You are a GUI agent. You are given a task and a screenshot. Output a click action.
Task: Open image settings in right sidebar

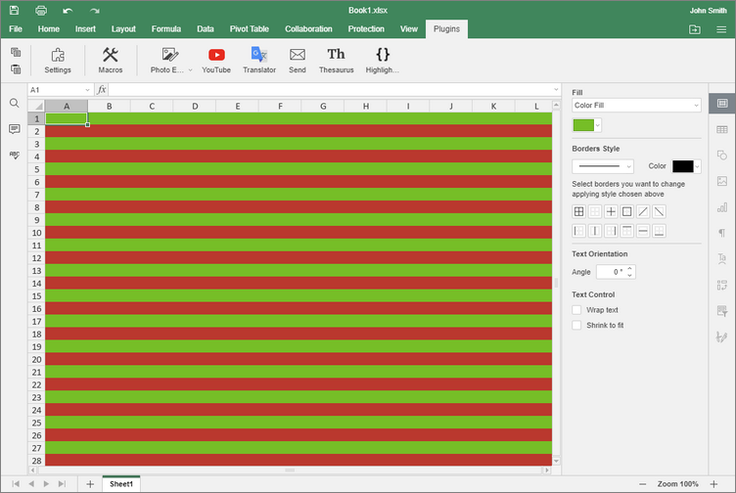coord(722,181)
